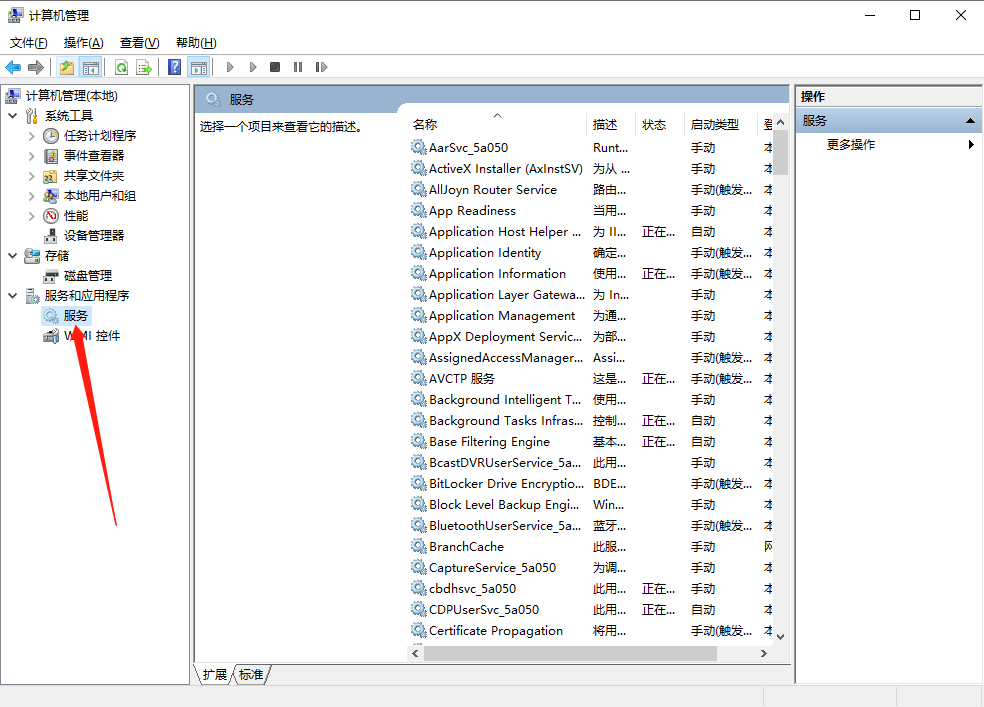The height and width of the screenshot is (707, 984).
Task: Open the 操作 menu
Action: [83, 43]
